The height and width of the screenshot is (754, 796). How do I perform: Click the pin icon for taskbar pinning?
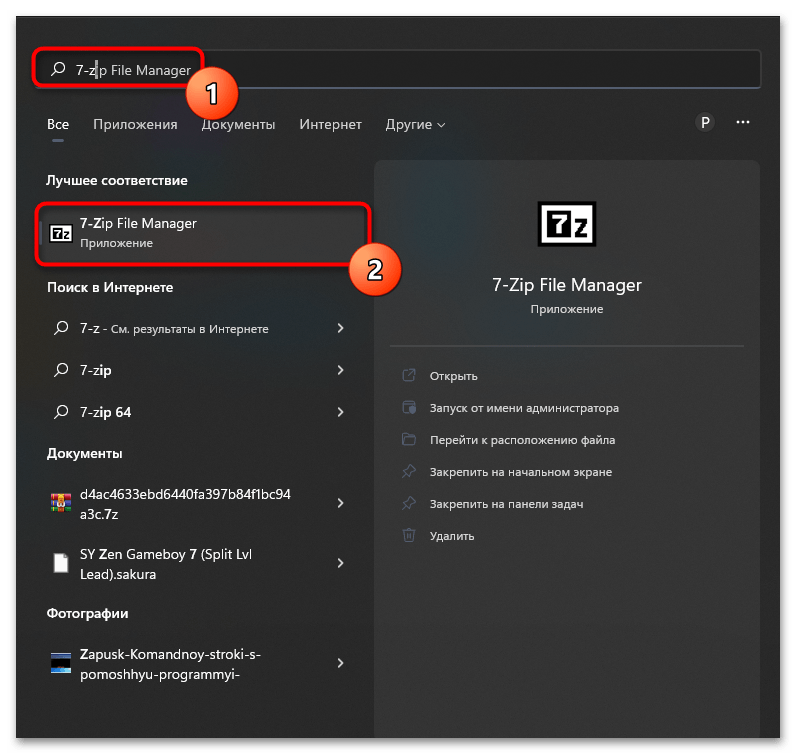click(409, 504)
